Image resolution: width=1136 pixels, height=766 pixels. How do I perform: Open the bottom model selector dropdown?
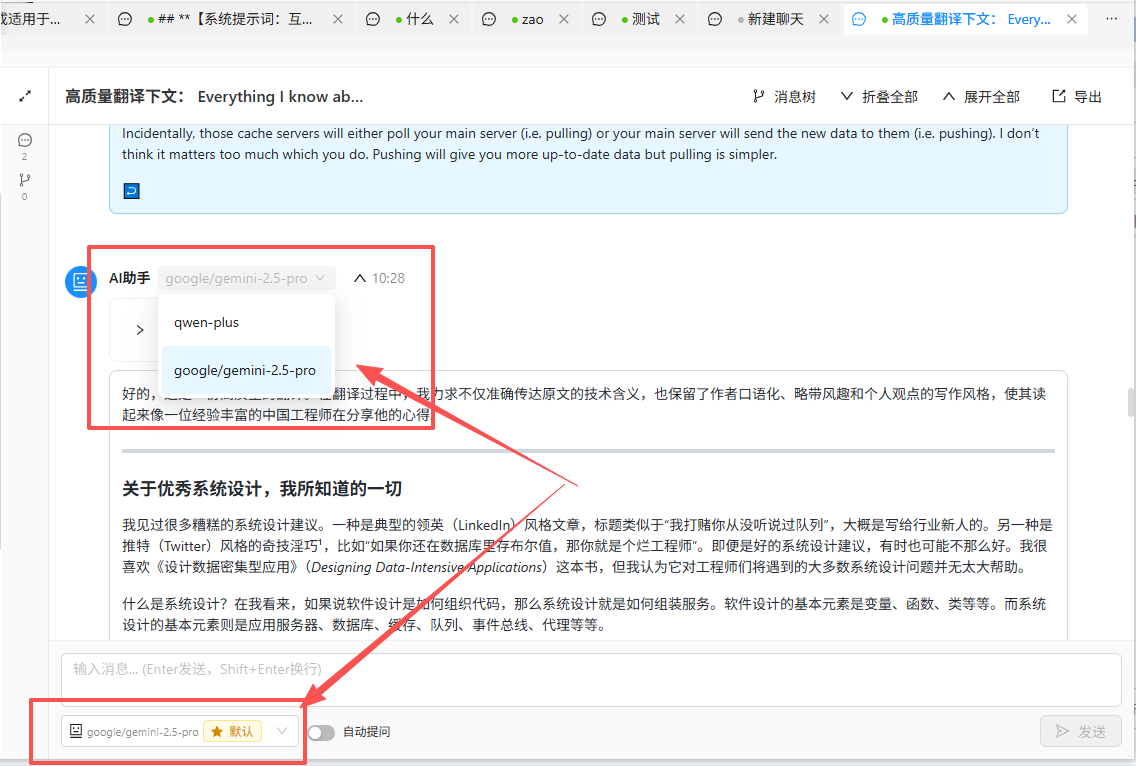(x=180, y=731)
